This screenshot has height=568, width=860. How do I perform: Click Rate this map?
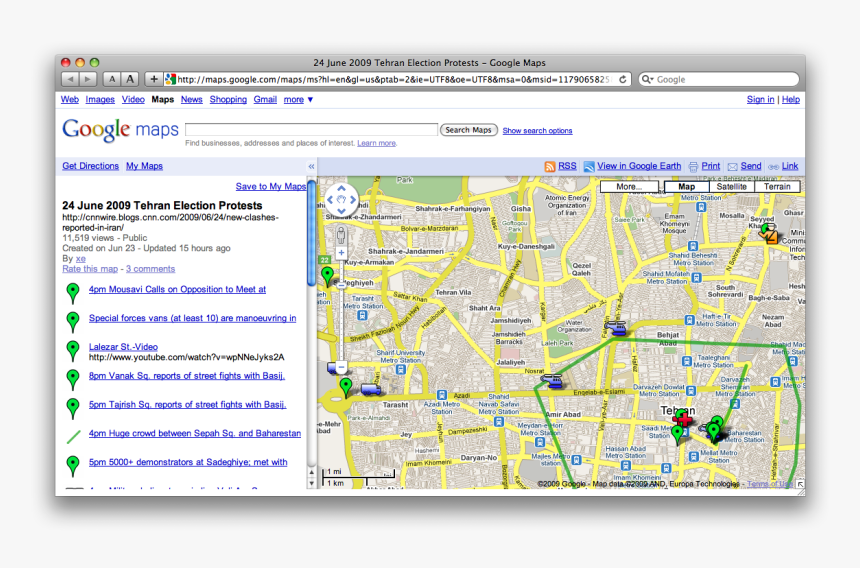90,269
